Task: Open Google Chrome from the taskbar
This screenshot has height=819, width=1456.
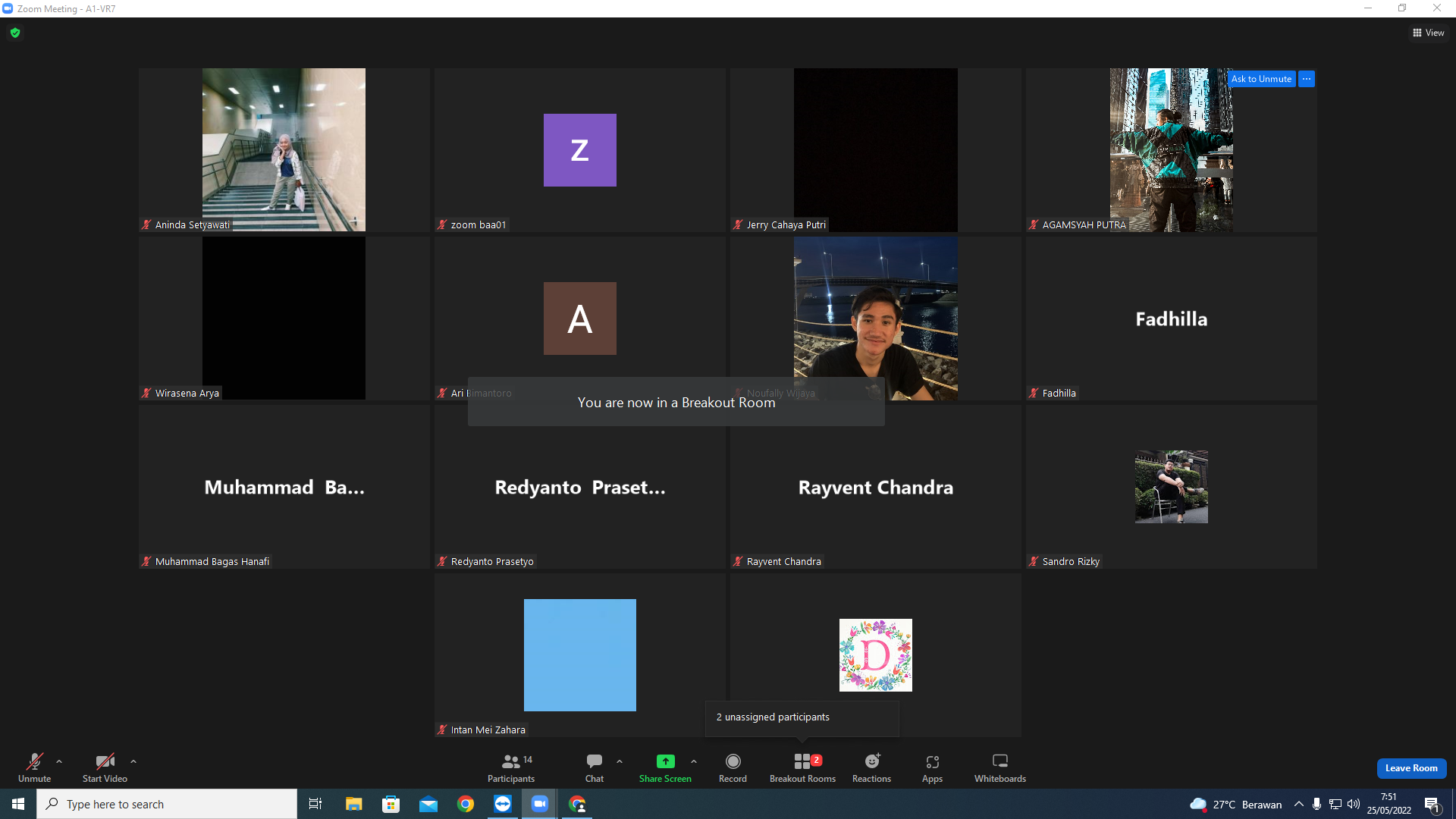Action: point(466,804)
